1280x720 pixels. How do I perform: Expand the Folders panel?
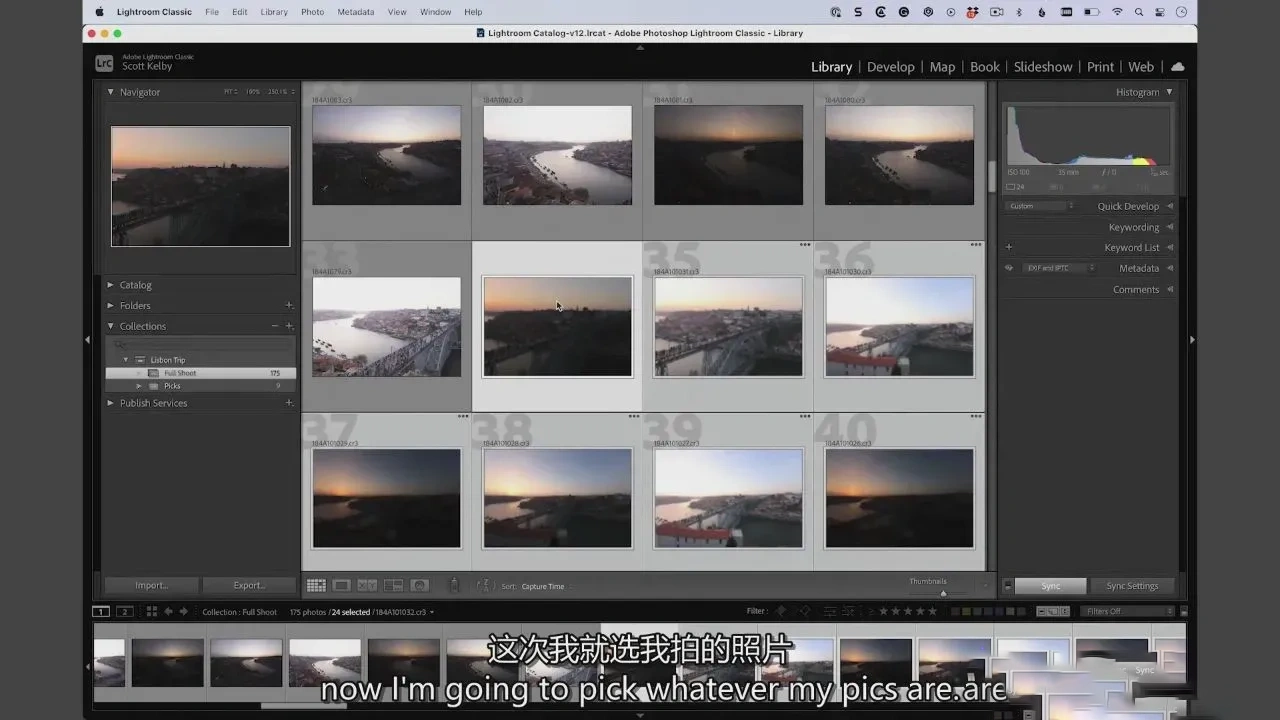(111, 306)
